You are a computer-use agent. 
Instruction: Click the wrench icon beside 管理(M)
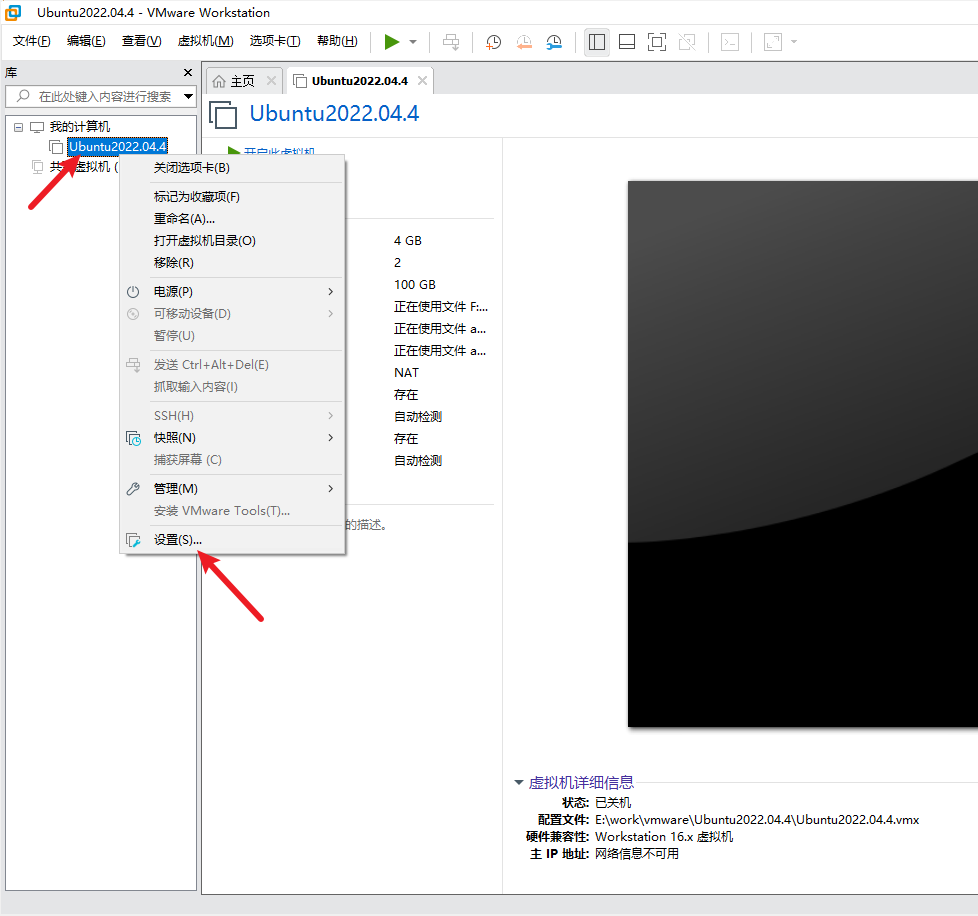click(x=133, y=489)
